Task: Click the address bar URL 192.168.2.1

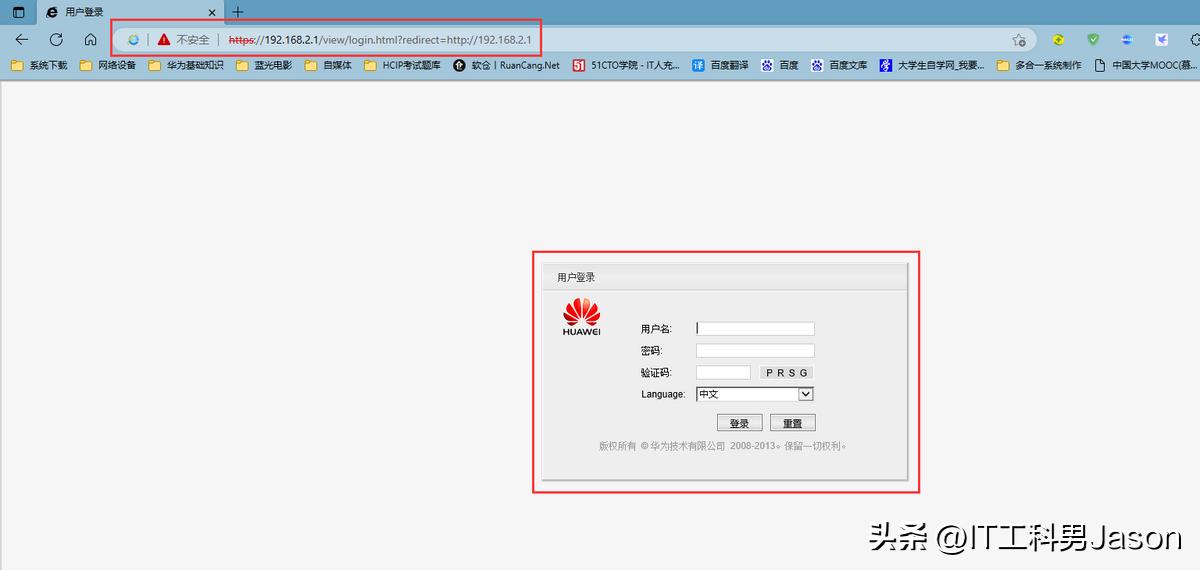Action: pyautogui.click(x=379, y=40)
